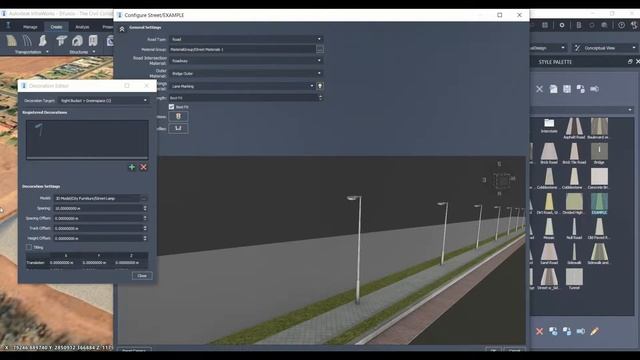
Task: Expand the Structures ribbon group arrow
Action: [x=94, y=52]
